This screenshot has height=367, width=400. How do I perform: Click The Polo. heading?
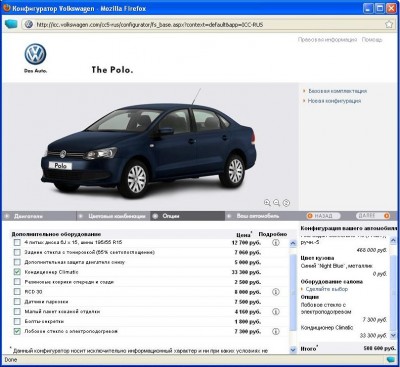(x=112, y=70)
